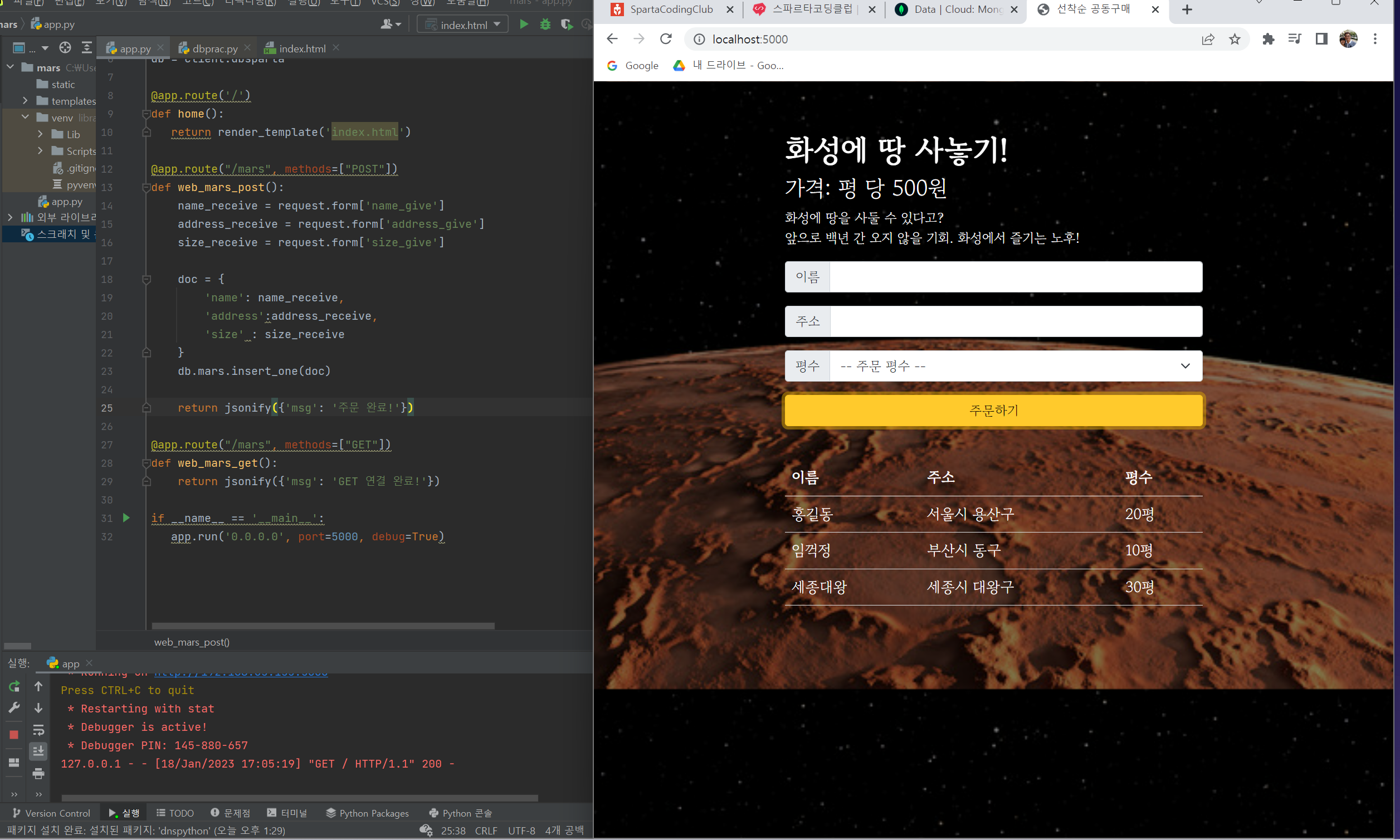
Task: Toggle soft-wrap in run console
Action: (x=38, y=730)
